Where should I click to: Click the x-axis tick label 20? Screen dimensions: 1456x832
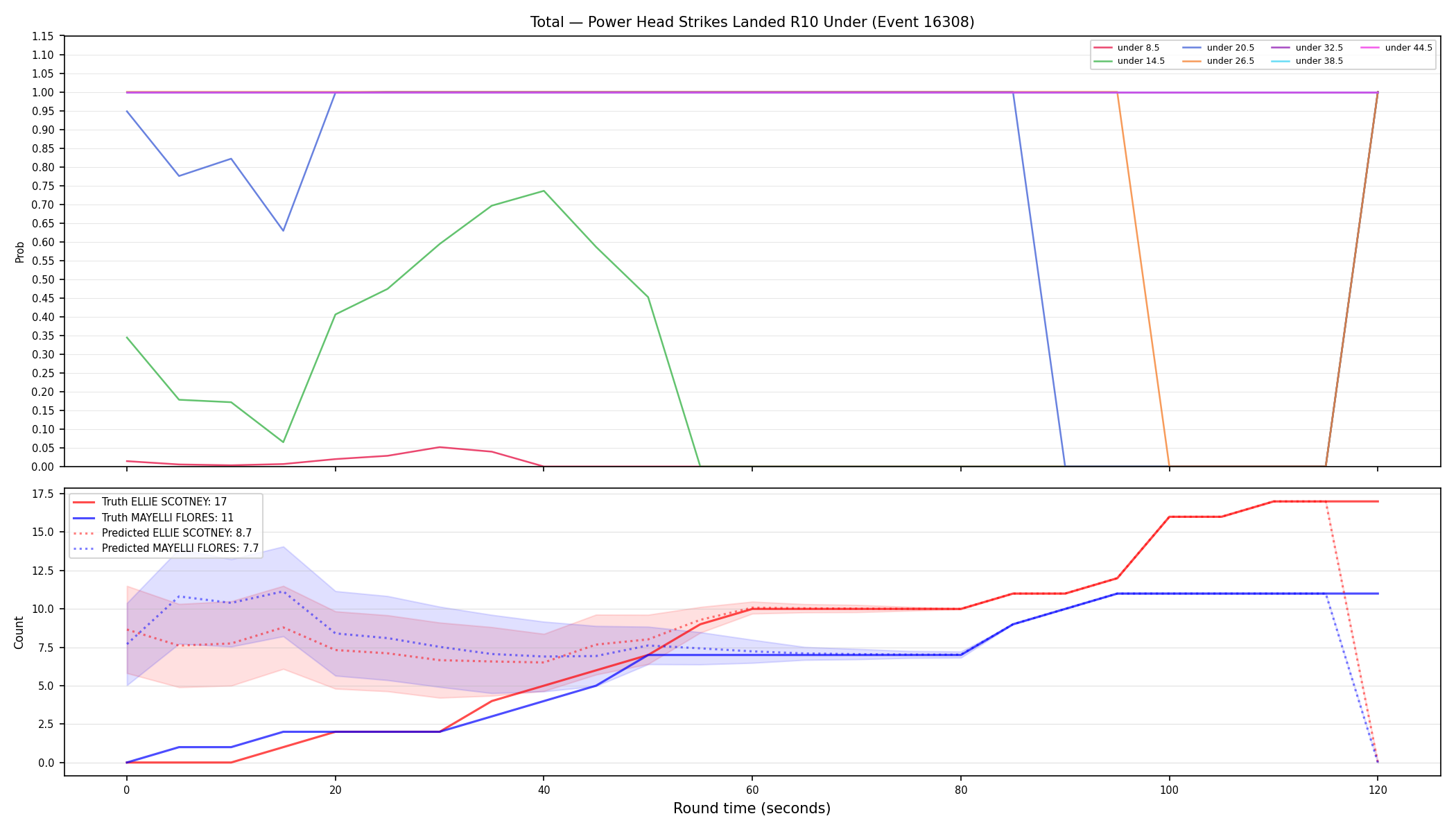336,789
